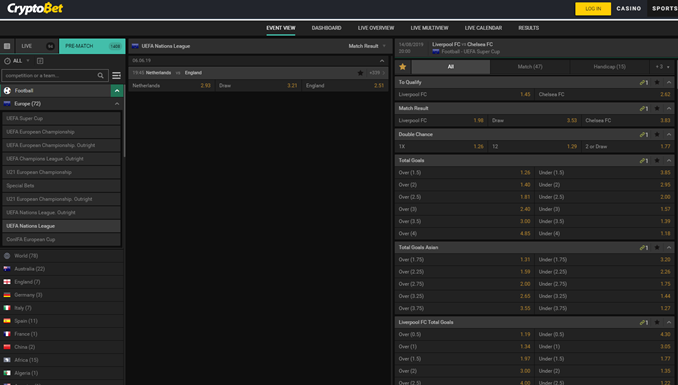The image size is (678, 385).
Task: Click the England flag icon
Action: coord(7,282)
